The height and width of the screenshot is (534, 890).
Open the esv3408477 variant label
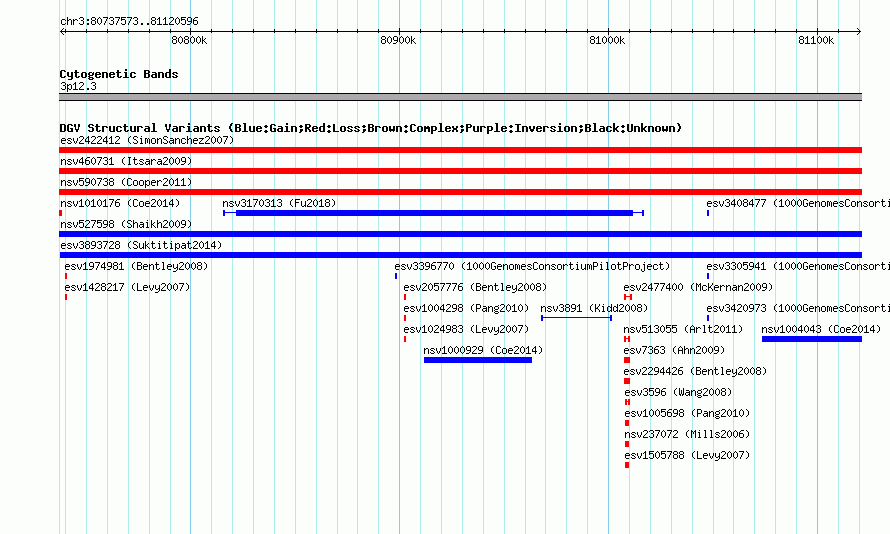click(x=797, y=203)
